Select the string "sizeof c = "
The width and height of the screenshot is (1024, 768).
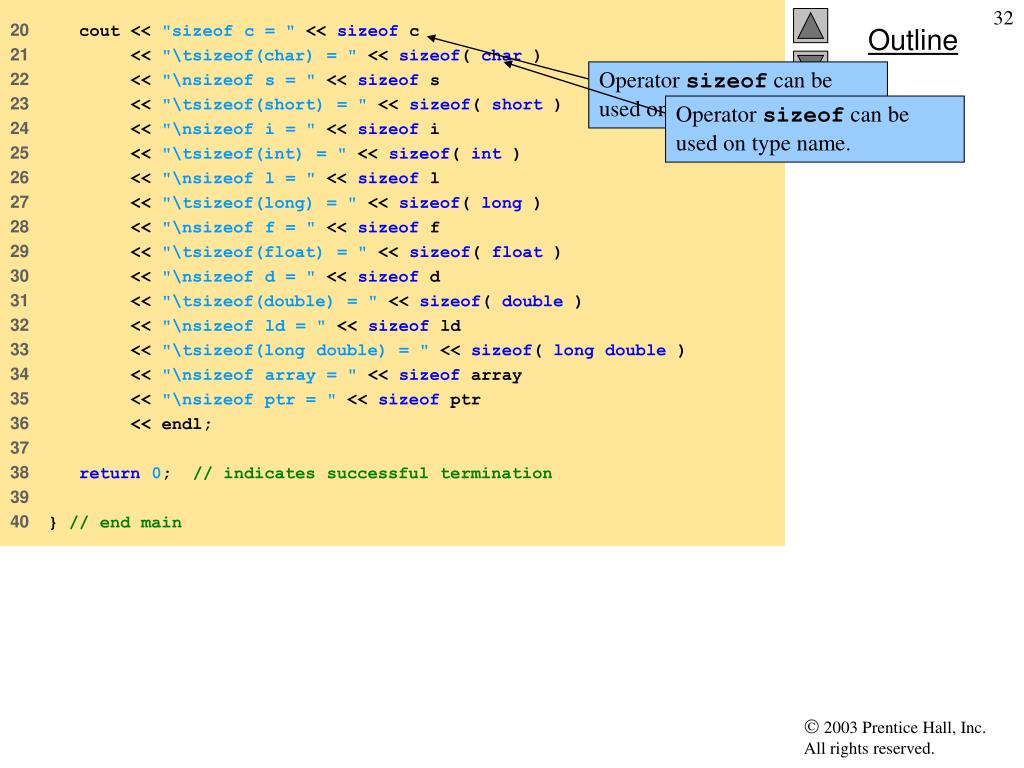point(229,31)
